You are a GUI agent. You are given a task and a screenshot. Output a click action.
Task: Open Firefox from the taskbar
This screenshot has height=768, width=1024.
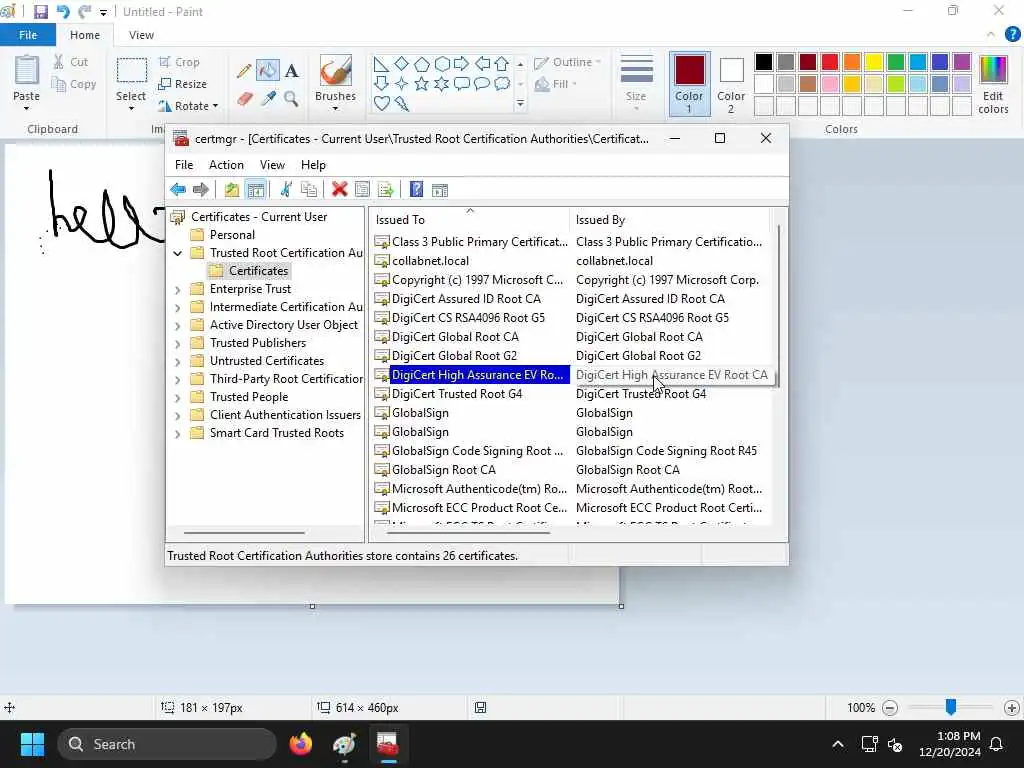[x=301, y=744]
